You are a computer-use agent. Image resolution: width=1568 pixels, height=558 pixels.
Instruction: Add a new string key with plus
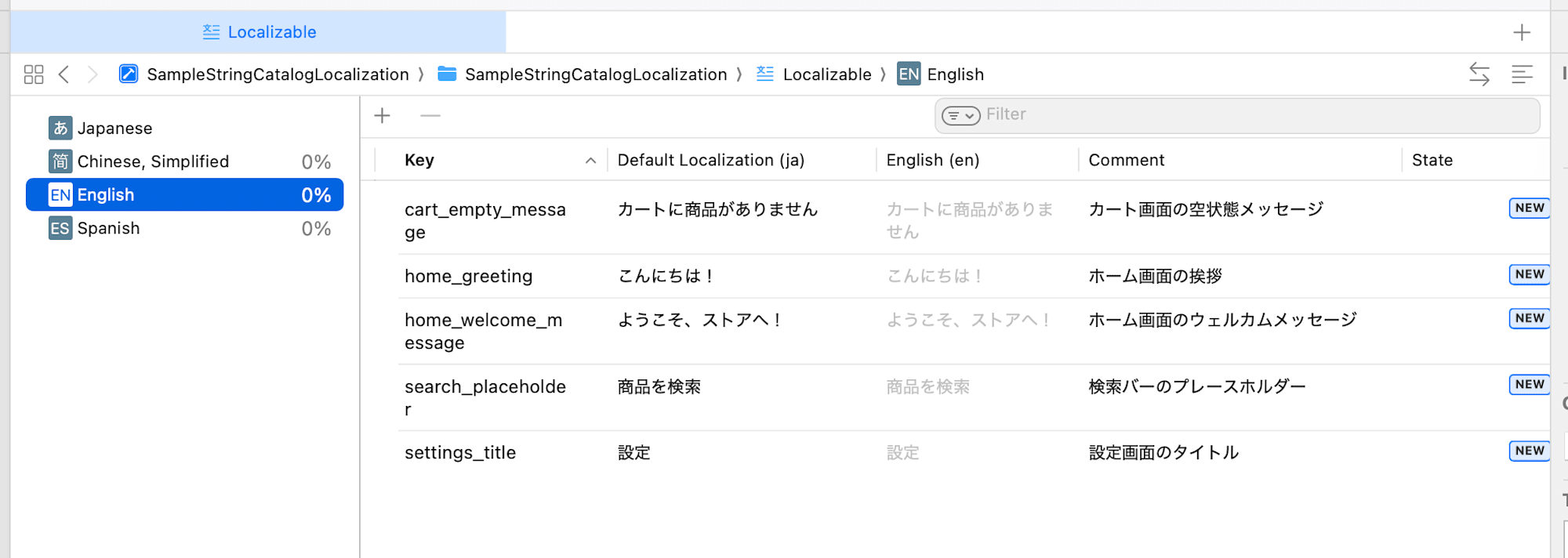(382, 116)
